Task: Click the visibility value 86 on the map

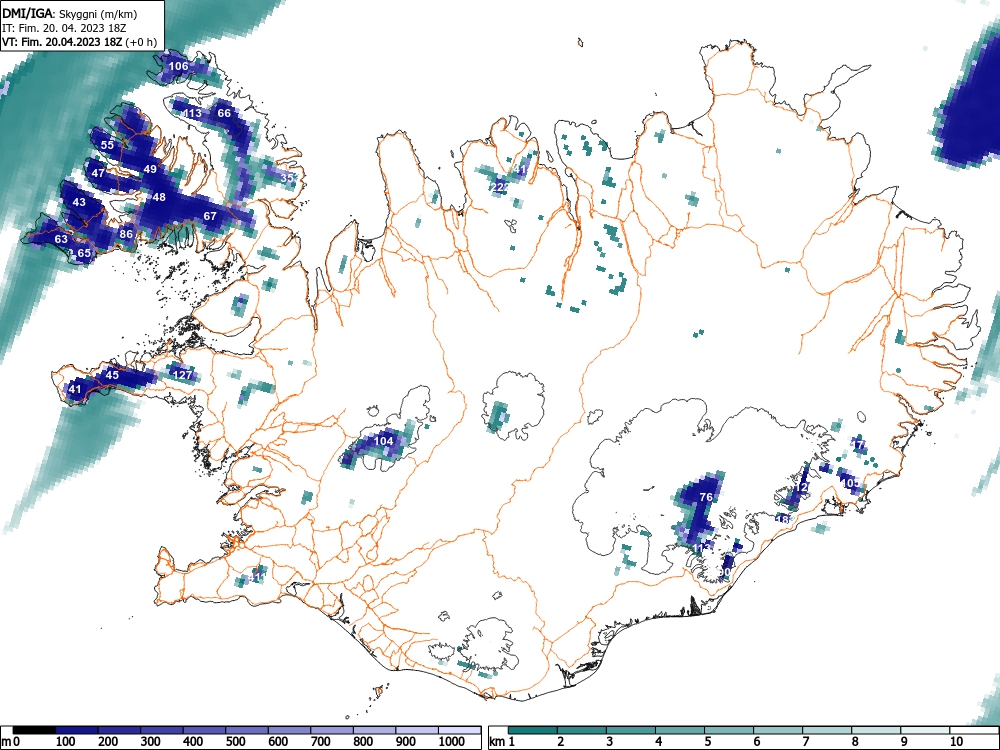Action: tap(126, 234)
